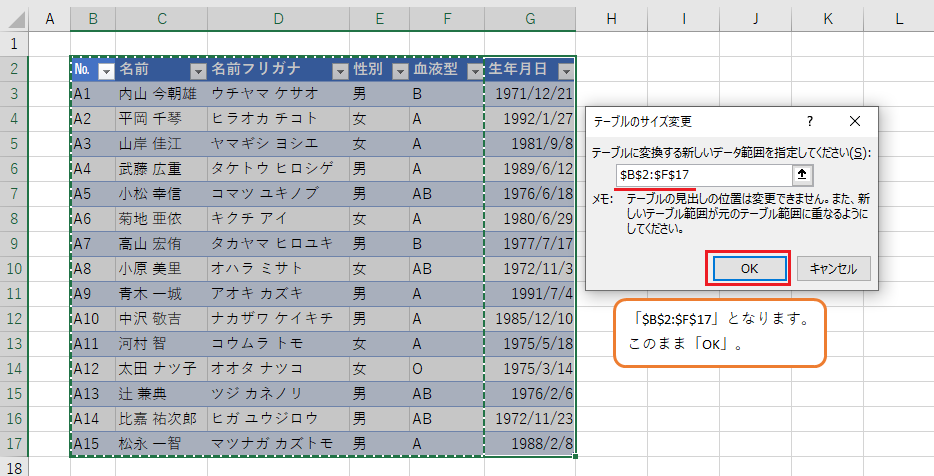
Task: Click the date cell 1980/6/29
Action: tap(530, 219)
